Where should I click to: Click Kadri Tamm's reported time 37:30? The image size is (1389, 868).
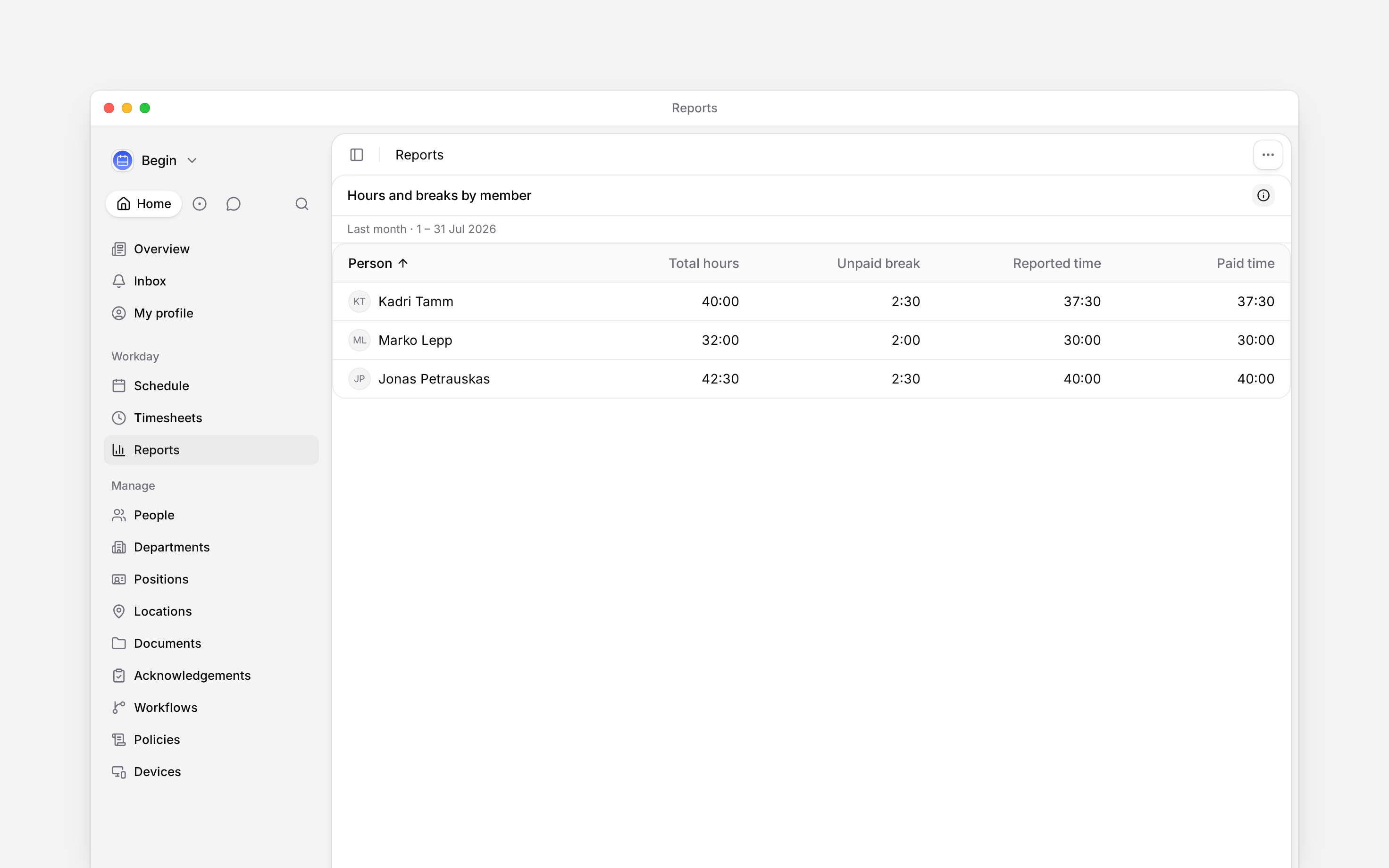point(1082,301)
